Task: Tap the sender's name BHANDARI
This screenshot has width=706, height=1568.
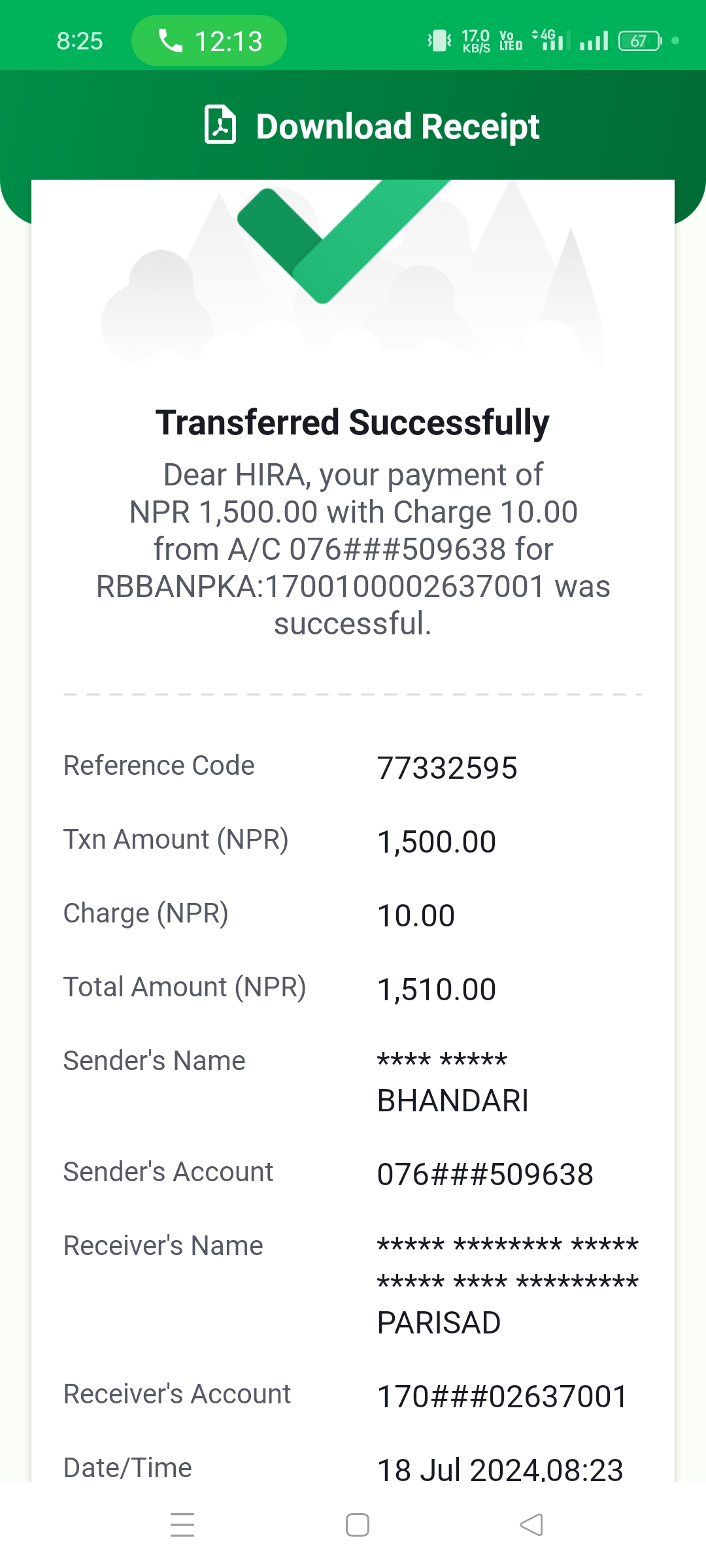Action: tap(453, 1100)
